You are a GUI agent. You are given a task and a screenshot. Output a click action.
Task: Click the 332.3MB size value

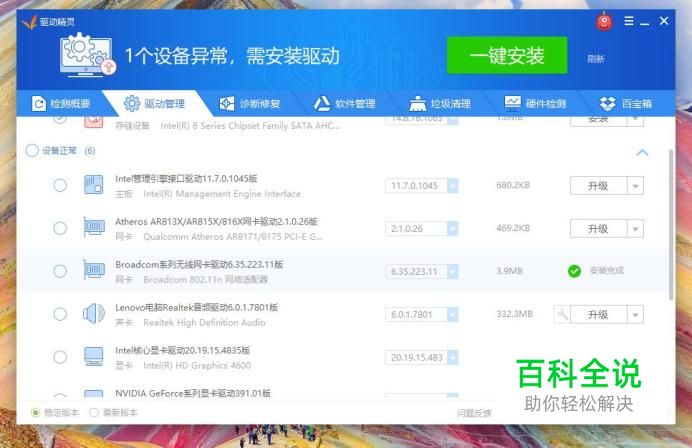[x=515, y=314]
